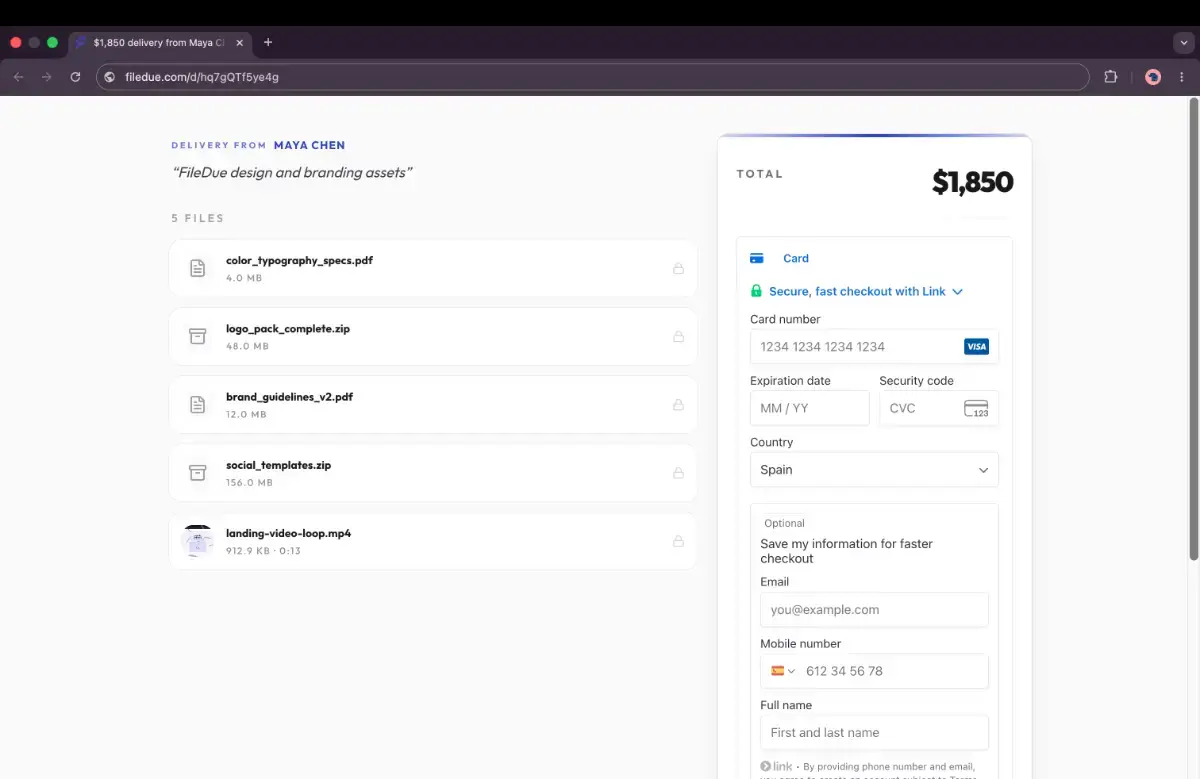The height and width of the screenshot is (779, 1200).
Task: Click the color_typography_specs.pdf file name
Action: (299, 260)
